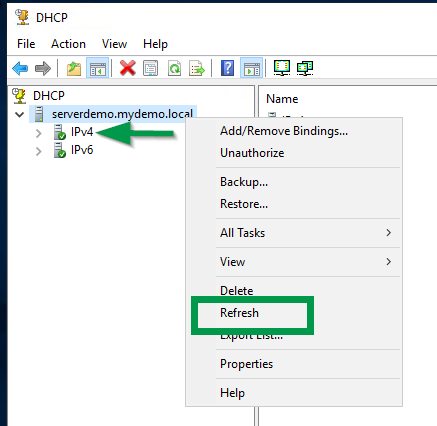The image size is (437, 426).
Task: Click the Add Server monitor toolbar icon
Action: click(282, 68)
